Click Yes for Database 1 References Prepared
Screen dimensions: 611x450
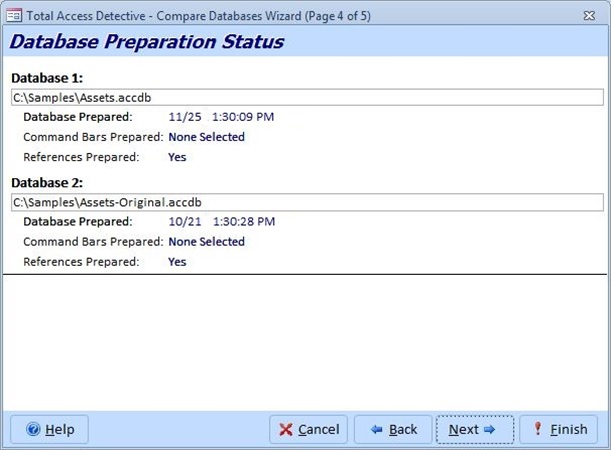pos(177,157)
